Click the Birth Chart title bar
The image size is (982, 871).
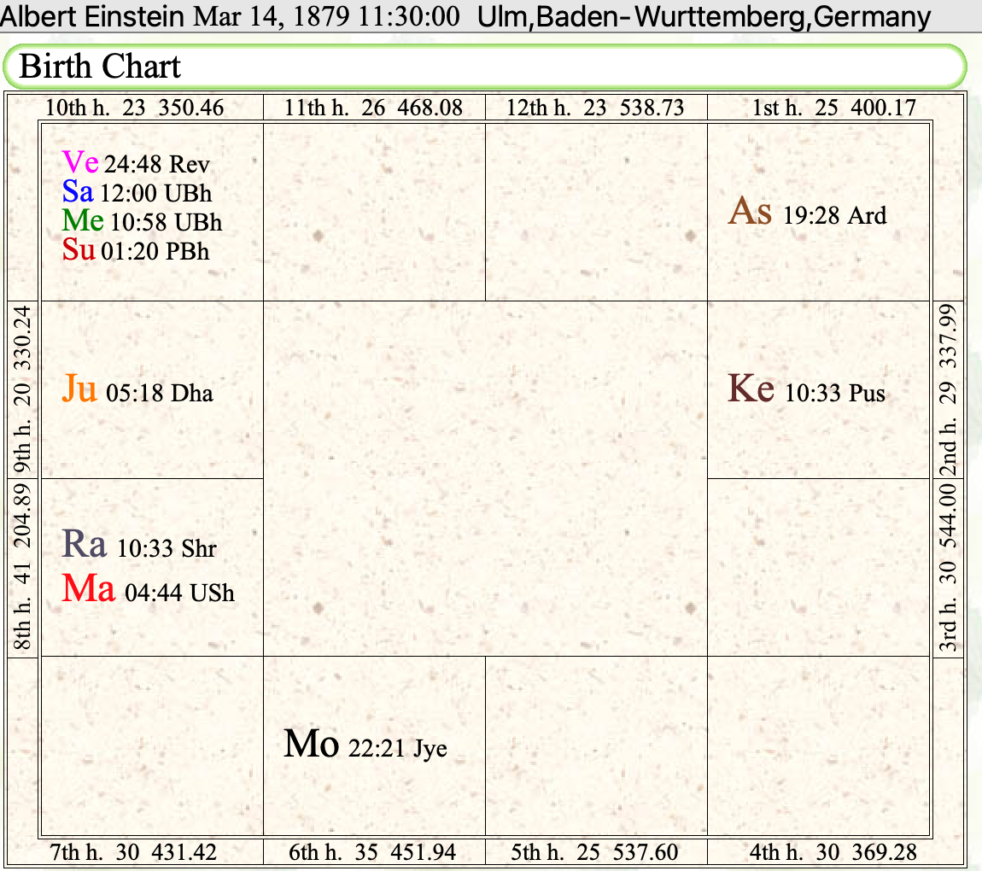(x=485, y=66)
